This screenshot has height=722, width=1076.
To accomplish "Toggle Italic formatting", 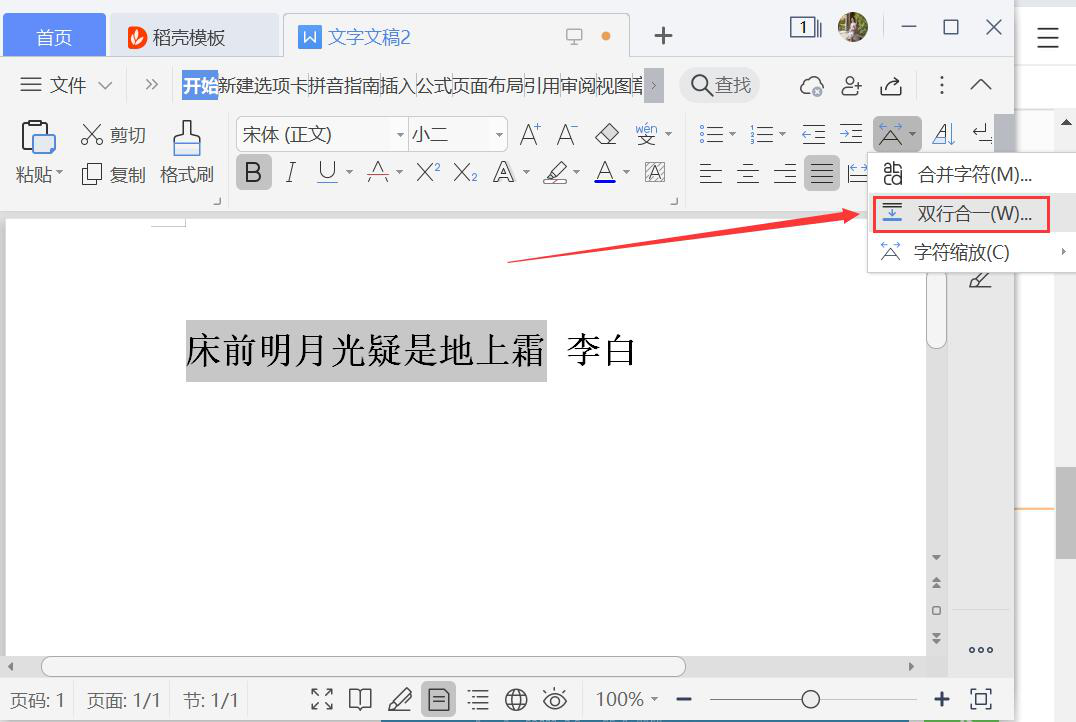I will [291, 172].
